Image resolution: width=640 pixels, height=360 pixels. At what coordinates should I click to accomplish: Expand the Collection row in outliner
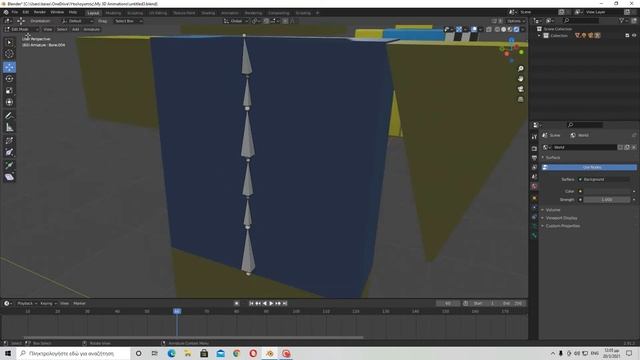coord(540,36)
